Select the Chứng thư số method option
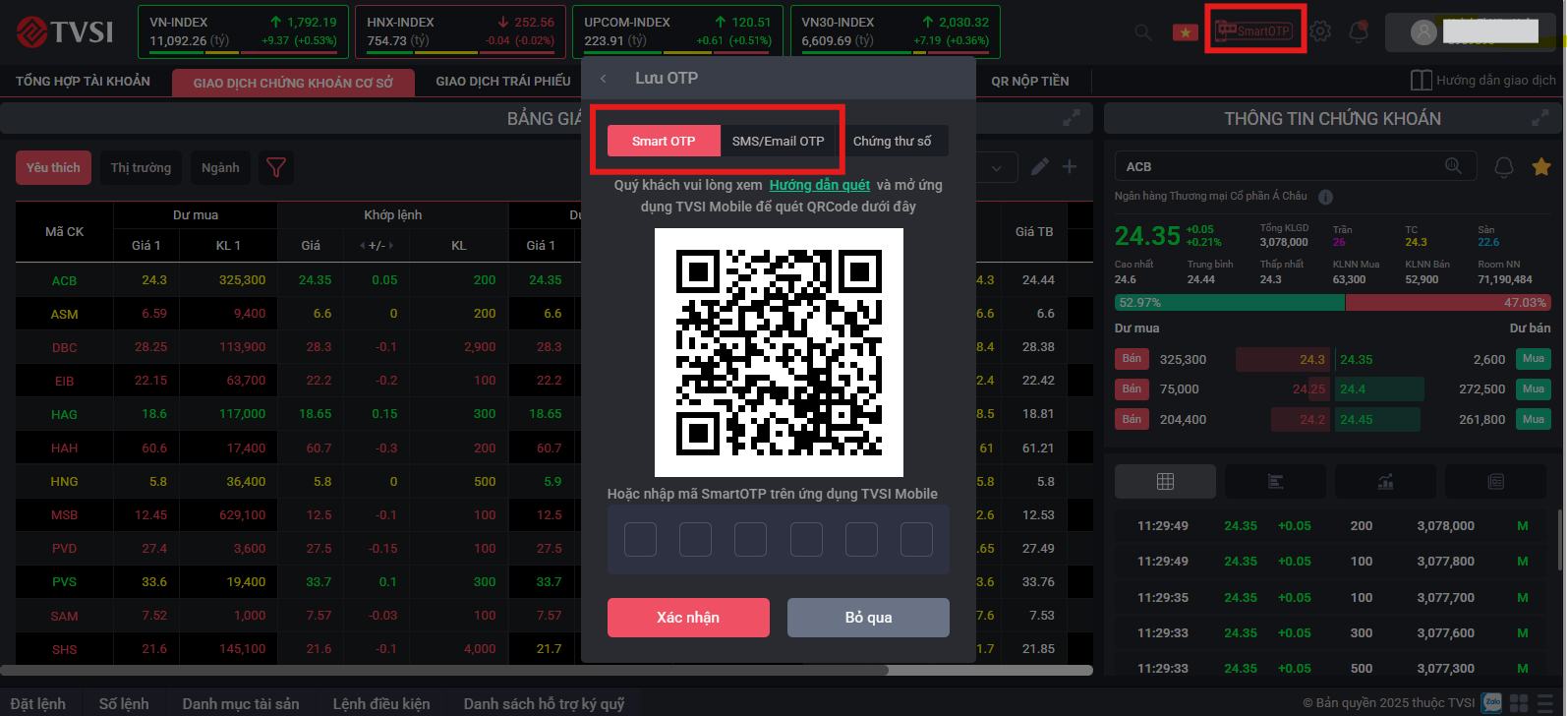 tap(892, 142)
